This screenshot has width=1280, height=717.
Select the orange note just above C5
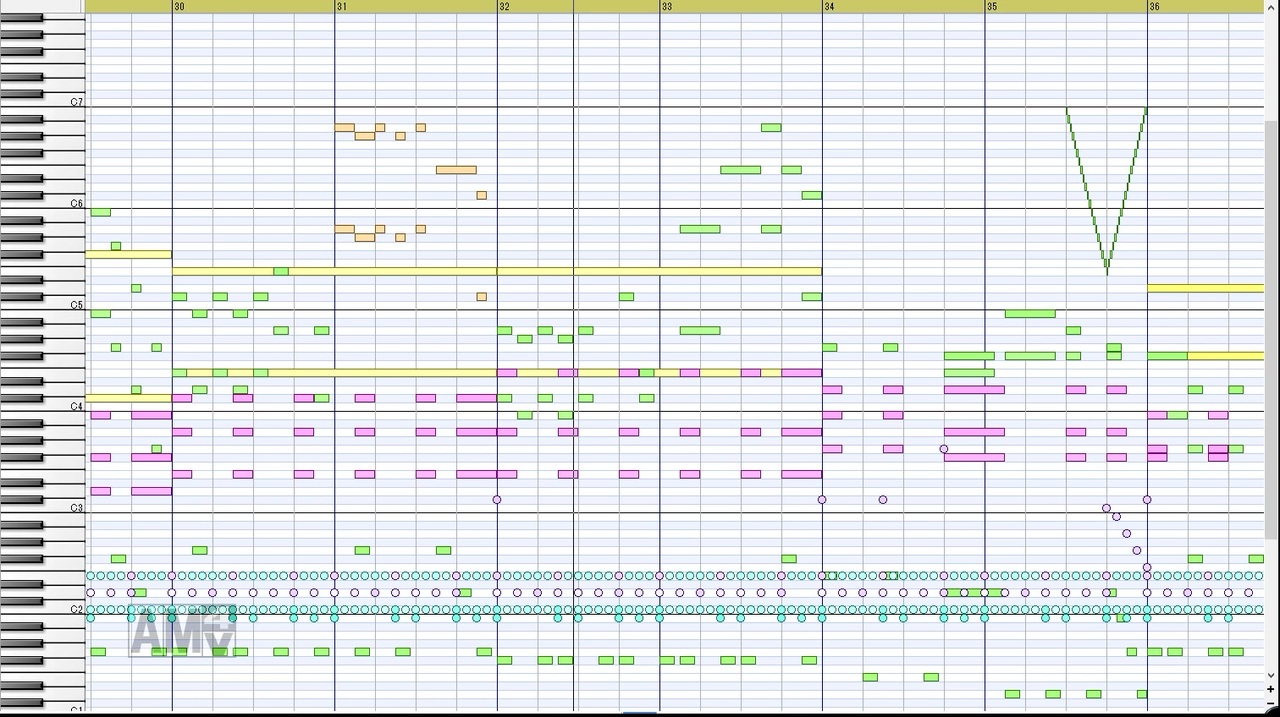(x=481, y=297)
